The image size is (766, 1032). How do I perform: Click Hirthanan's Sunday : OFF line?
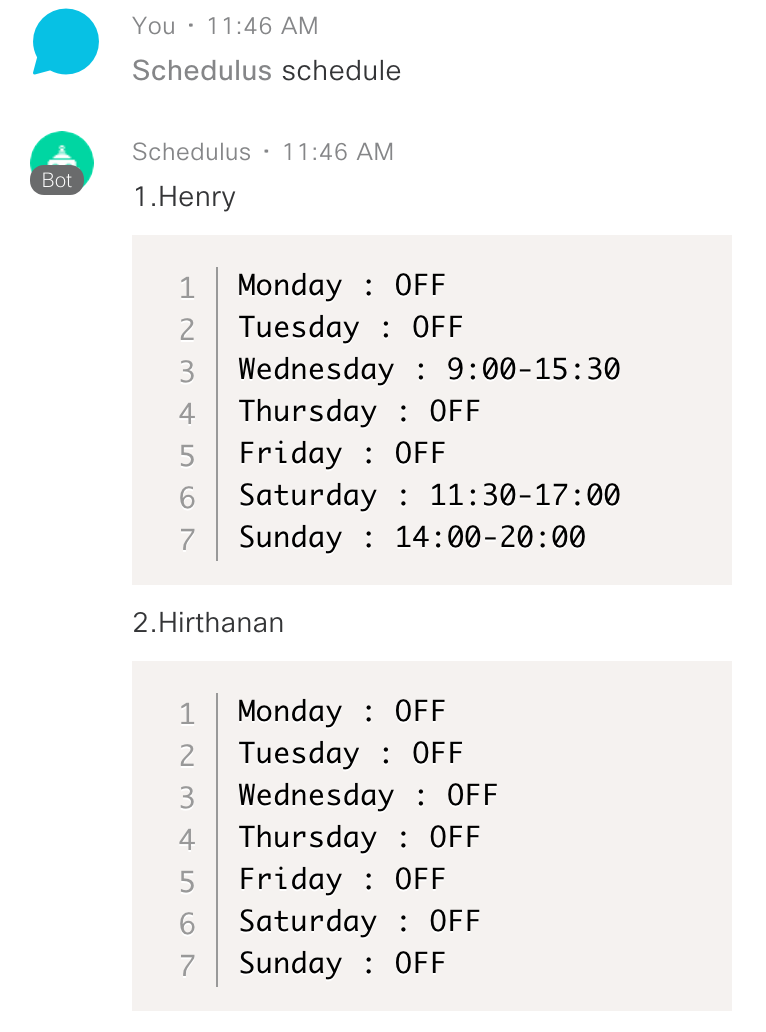coord(341,964)
